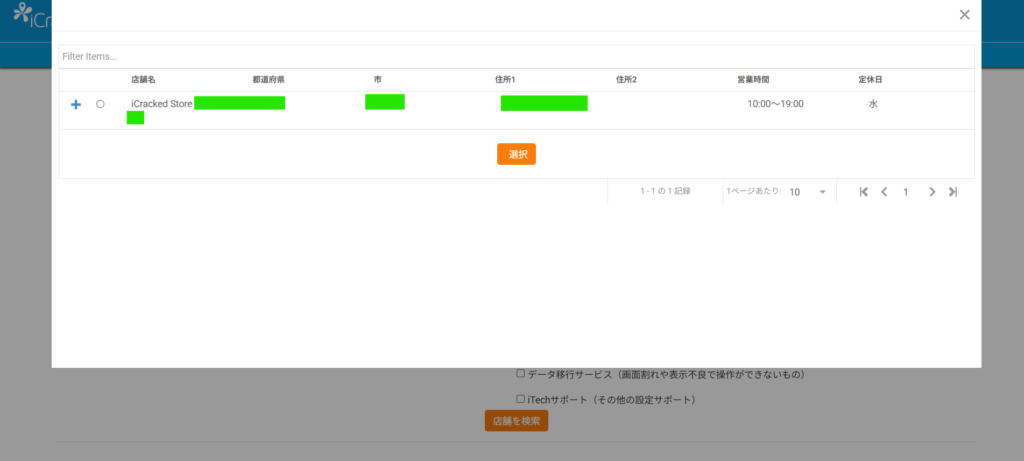
Task: Check the データ移行サービス checkbox
Action: (520, 374)
